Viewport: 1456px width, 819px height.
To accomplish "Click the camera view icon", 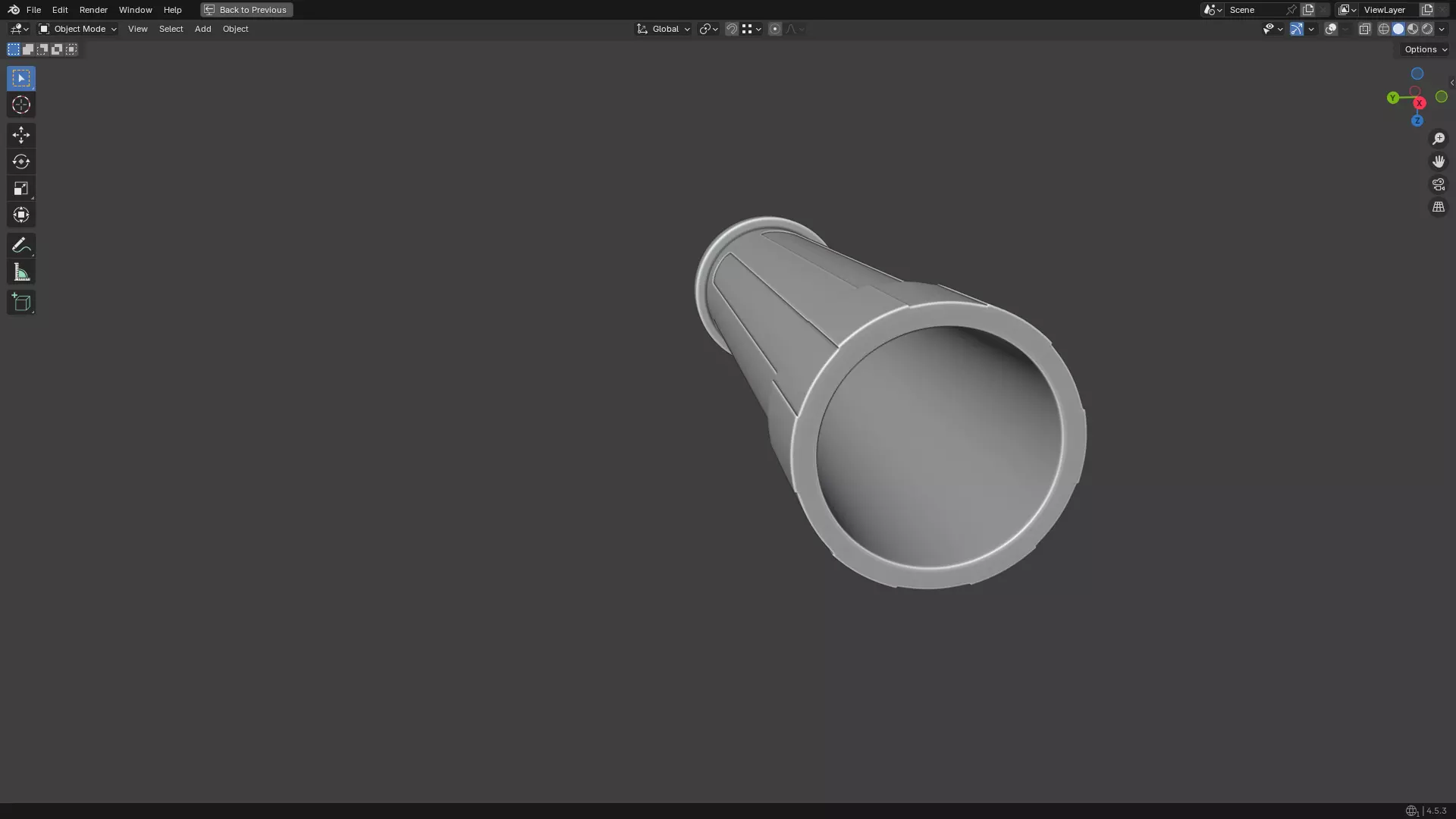I will pyautogui.click(x=1438, y=184).
